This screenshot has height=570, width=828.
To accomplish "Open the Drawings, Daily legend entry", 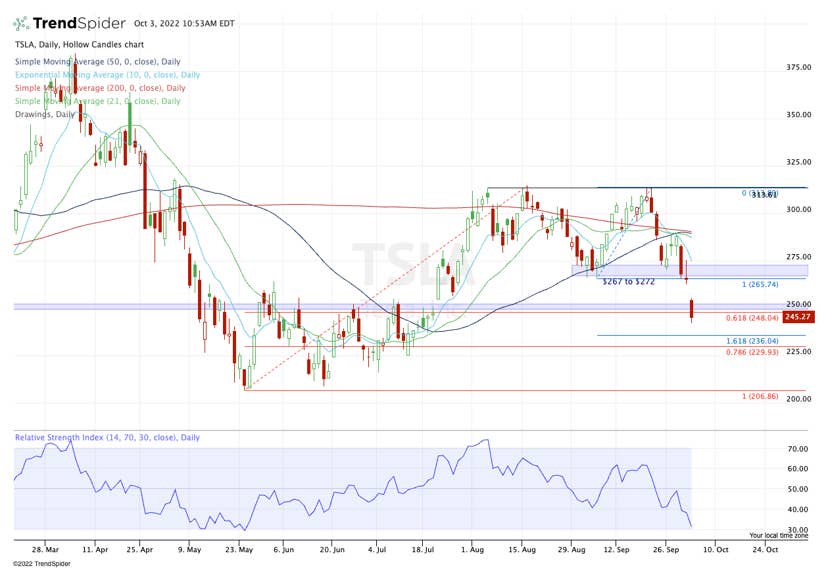I will 45,114.
